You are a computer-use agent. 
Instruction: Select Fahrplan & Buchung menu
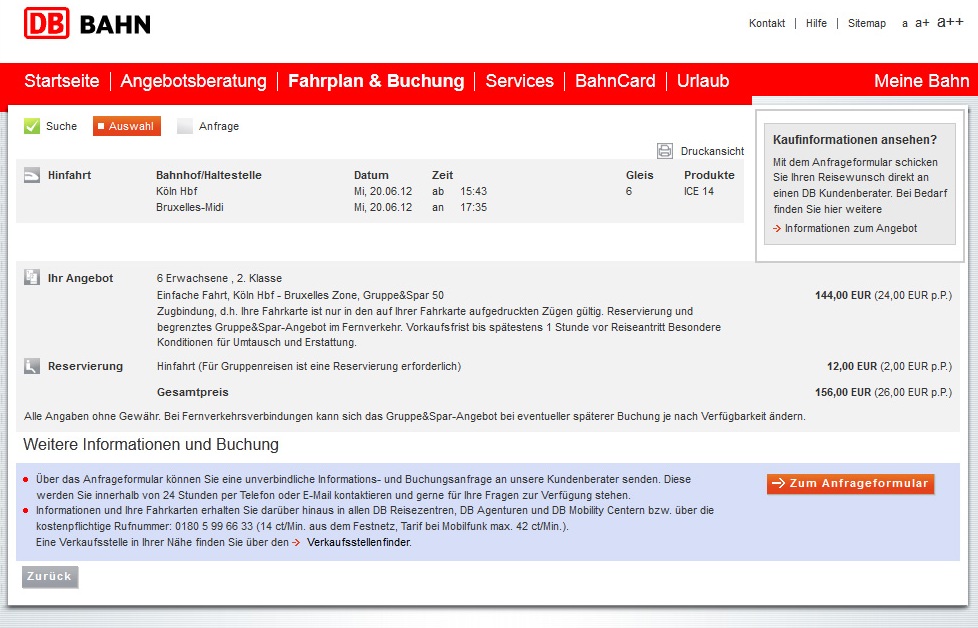point(376,81)
